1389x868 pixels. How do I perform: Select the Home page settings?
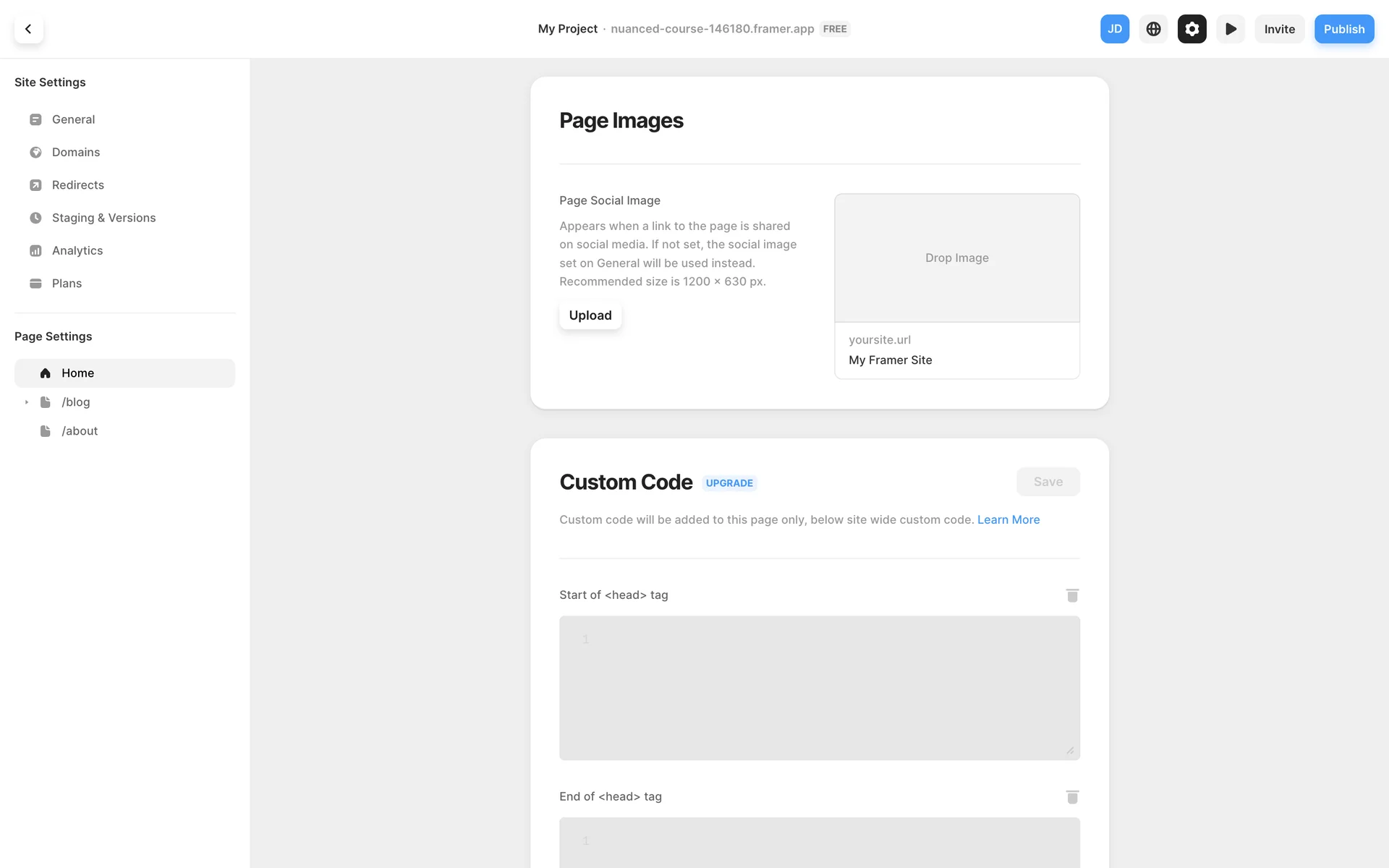tap(78, 373)
